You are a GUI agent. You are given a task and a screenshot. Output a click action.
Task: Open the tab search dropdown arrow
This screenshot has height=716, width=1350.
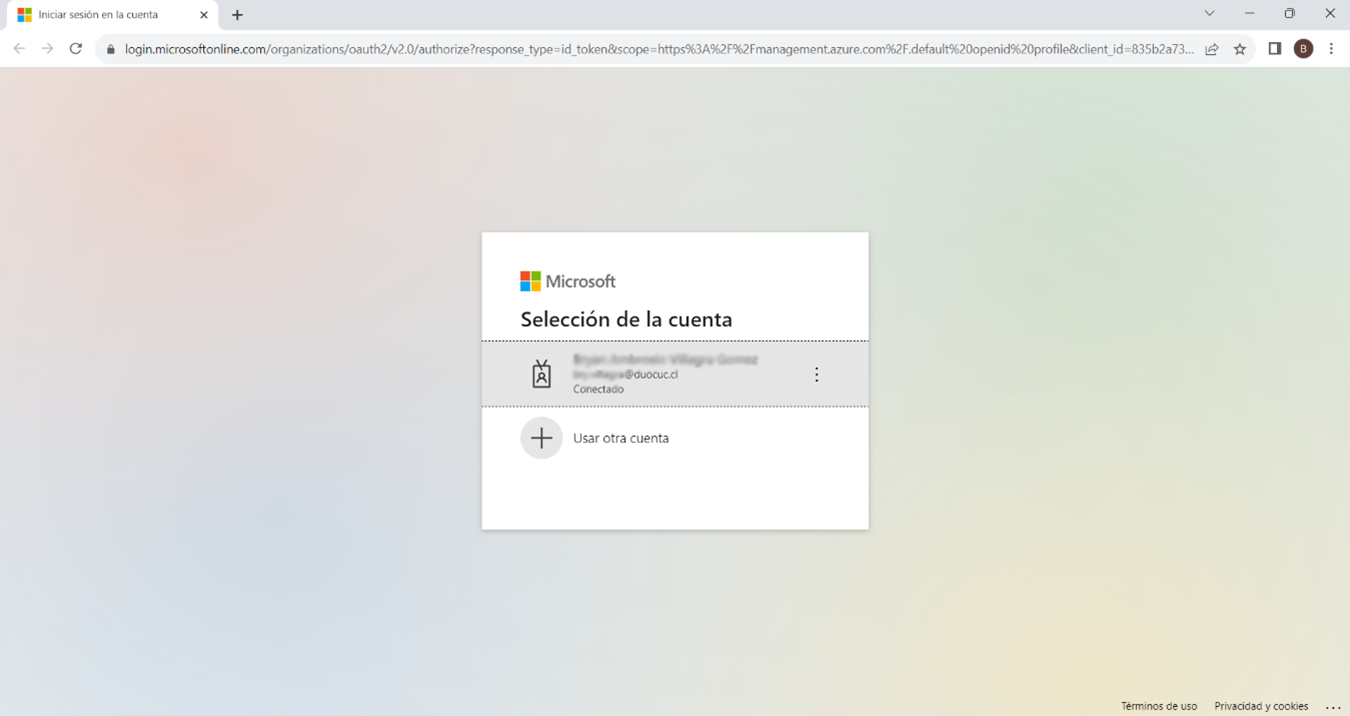(x=1209, y=14)
